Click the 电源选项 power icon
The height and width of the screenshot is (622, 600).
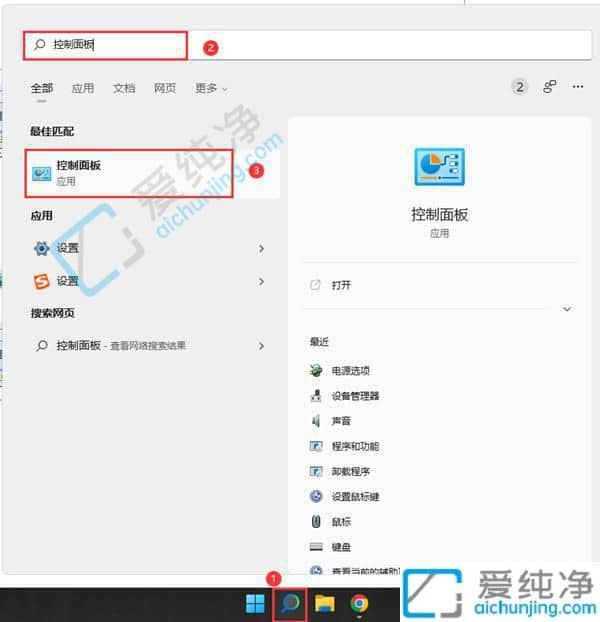316,371
